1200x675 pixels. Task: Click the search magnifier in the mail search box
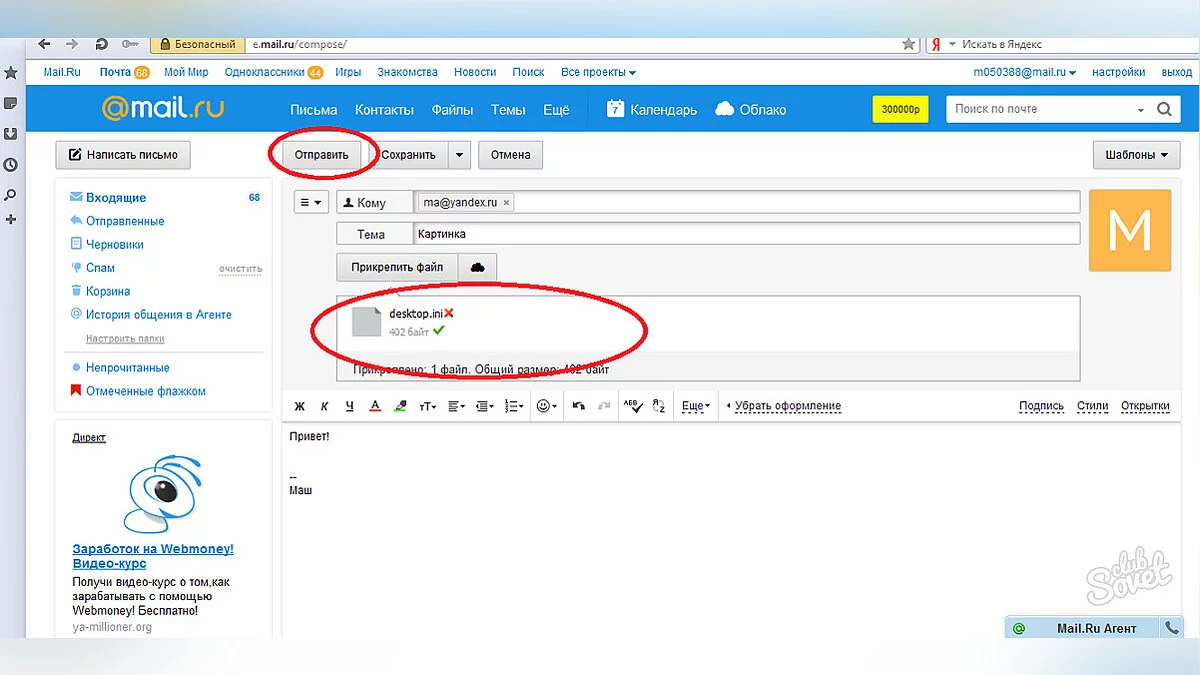(1164, 110)
